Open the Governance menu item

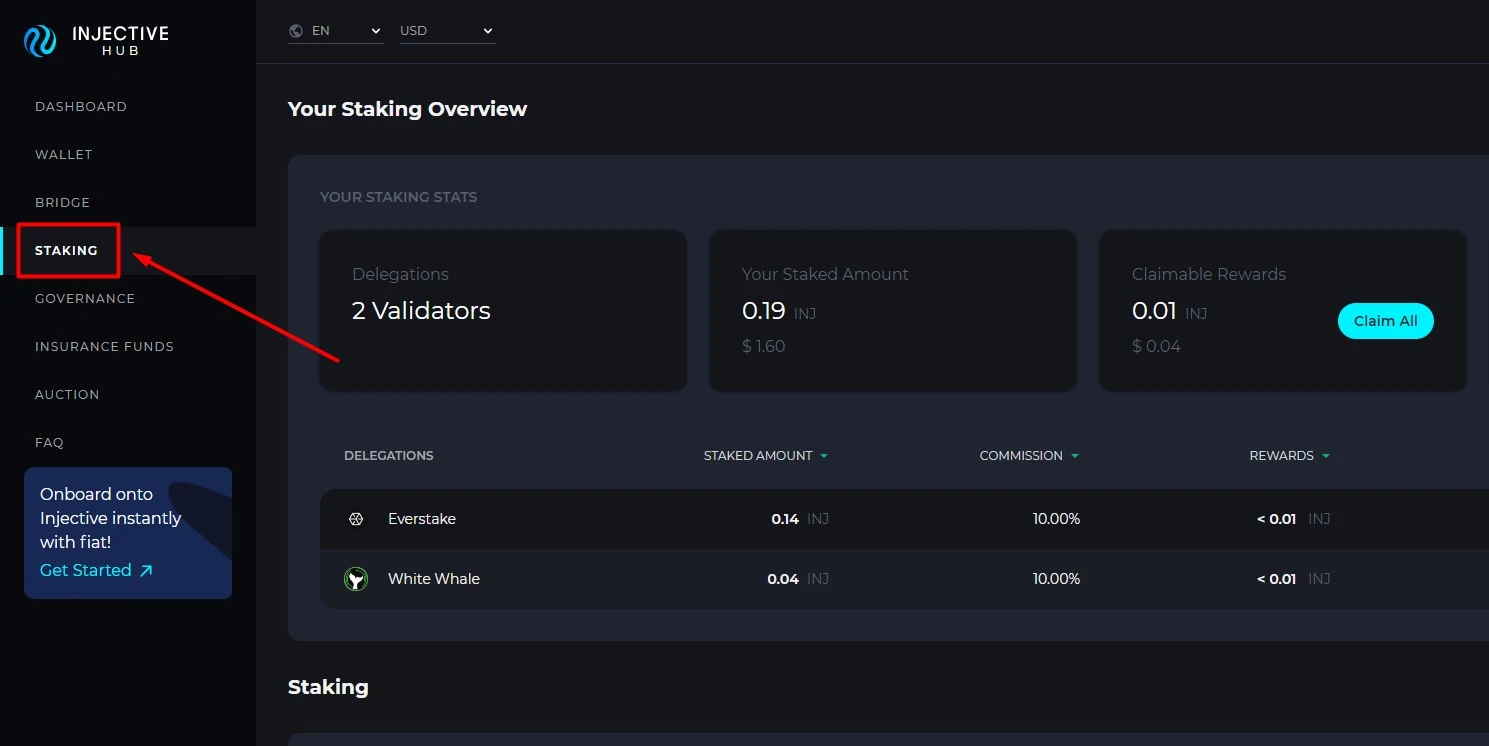tap(85, 298)
